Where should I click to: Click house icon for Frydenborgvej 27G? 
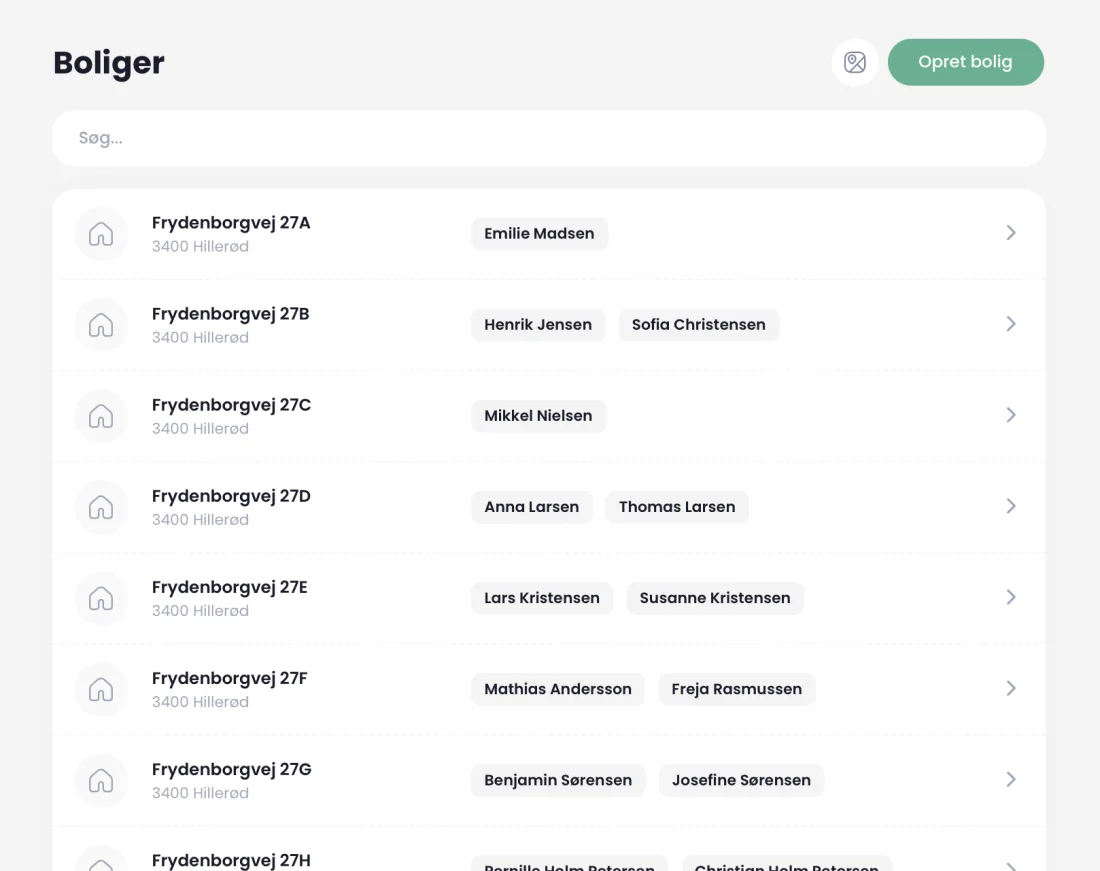[101, 781]
